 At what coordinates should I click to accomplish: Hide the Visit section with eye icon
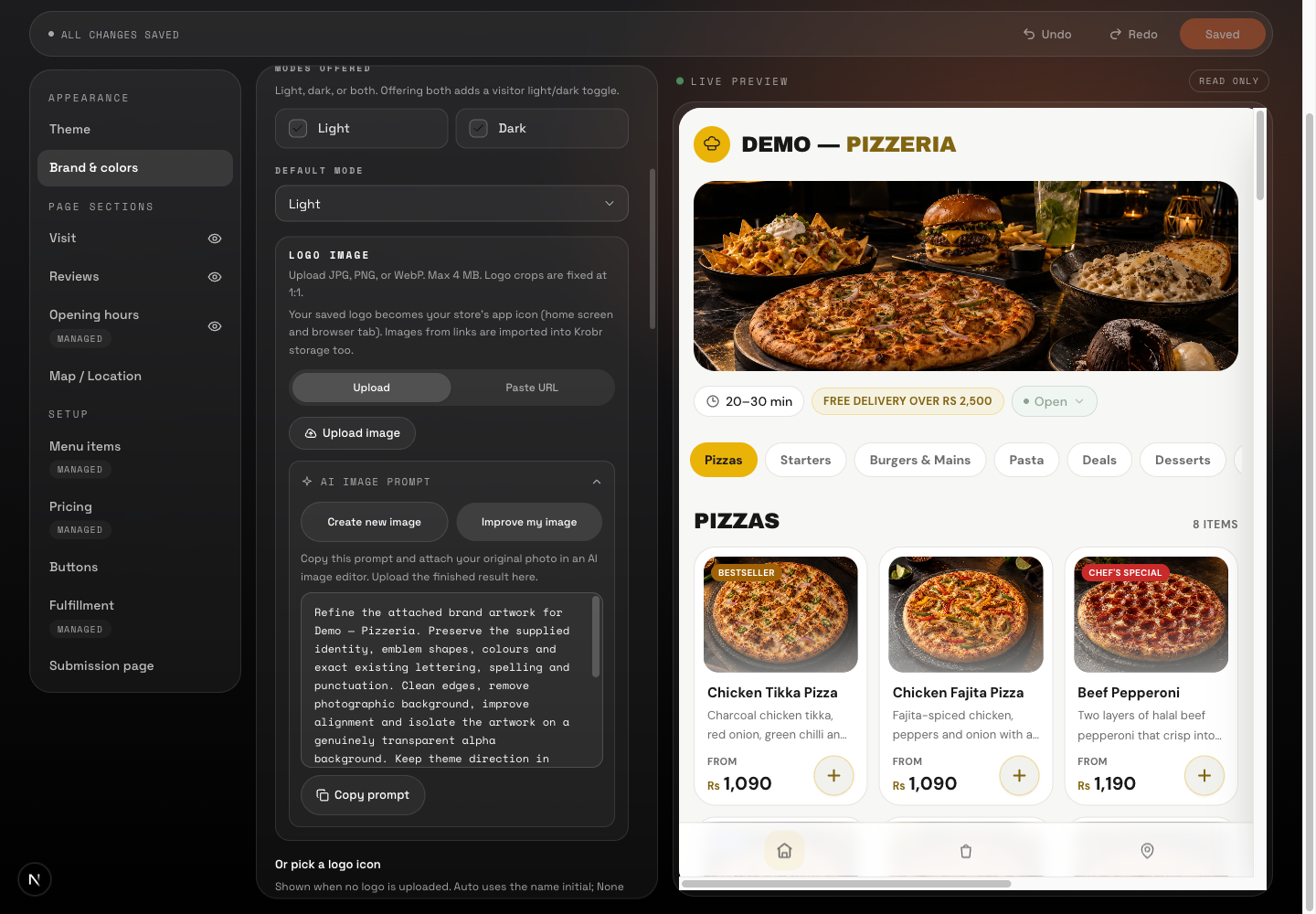tap(215, 239)
